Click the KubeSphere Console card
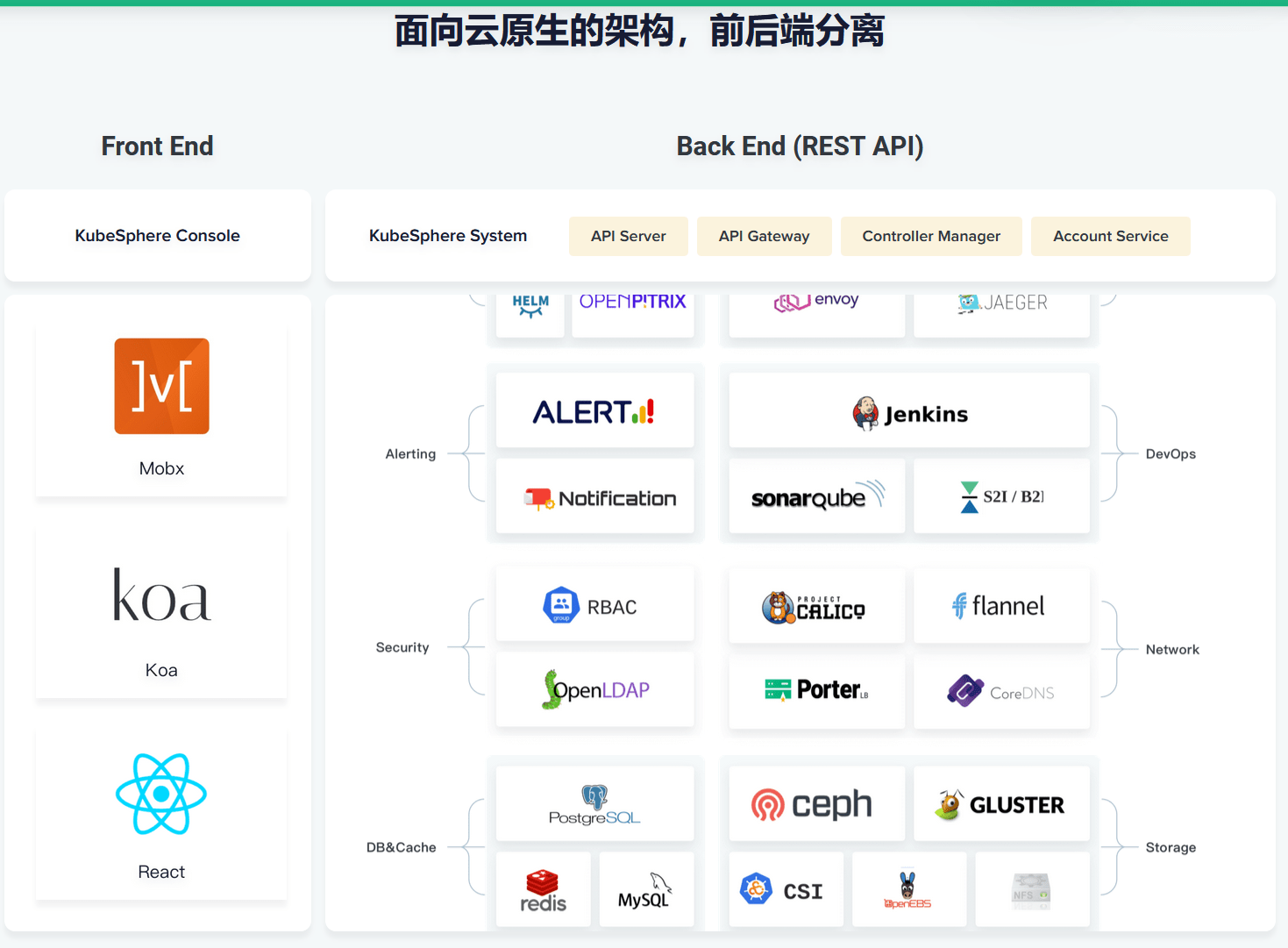Image resolution: width=1288 pixels, height=948 pixels. [158, 235]
